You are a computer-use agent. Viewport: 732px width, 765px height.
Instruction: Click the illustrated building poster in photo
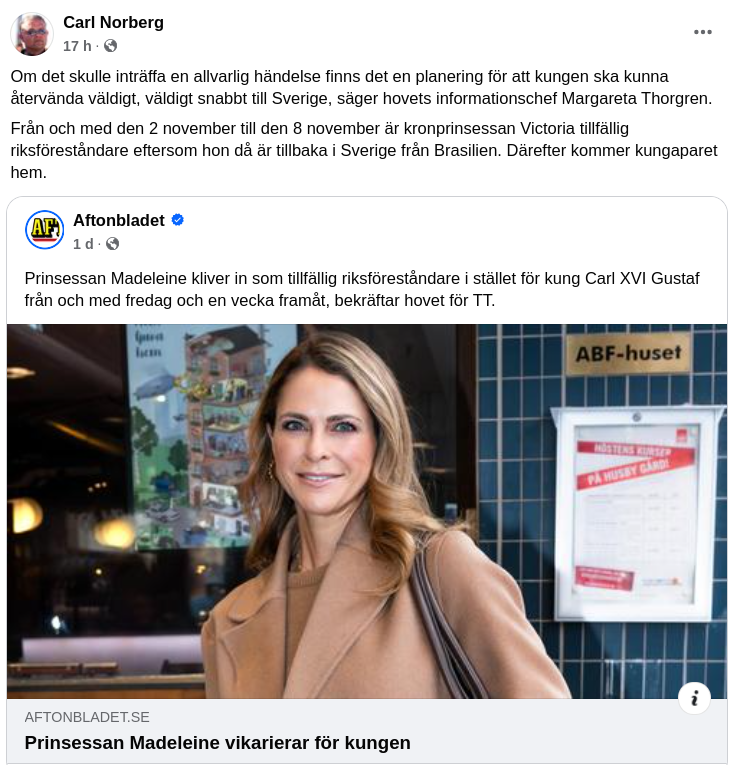[211, 436]
